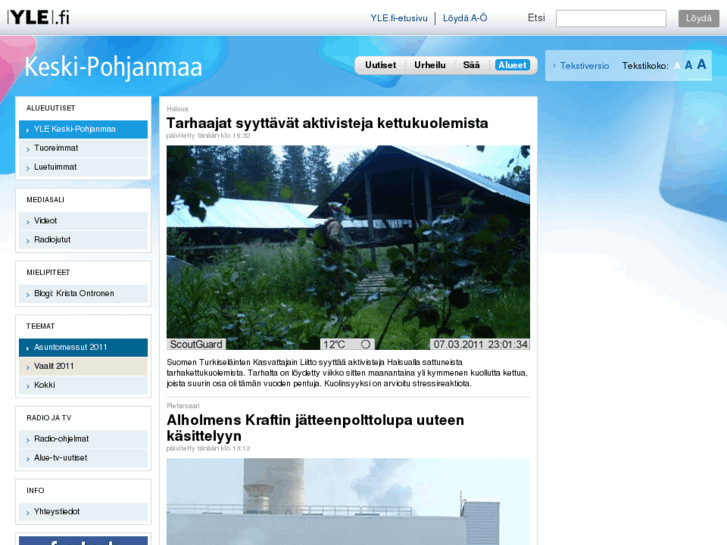Open Kokki theme link
Viewport: 727px width, 545px height.
tap(83, 386)
